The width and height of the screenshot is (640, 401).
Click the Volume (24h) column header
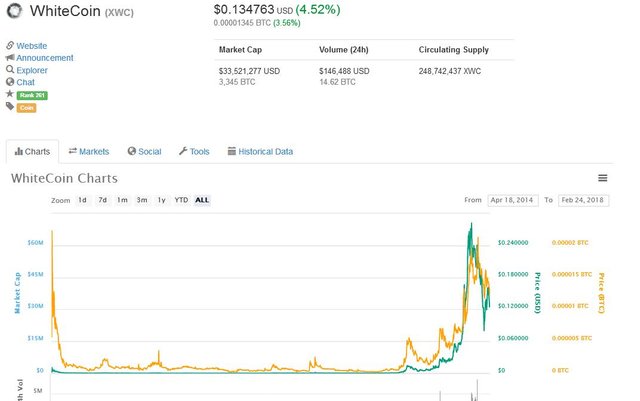pyautogui.click(x=344, y=50)
